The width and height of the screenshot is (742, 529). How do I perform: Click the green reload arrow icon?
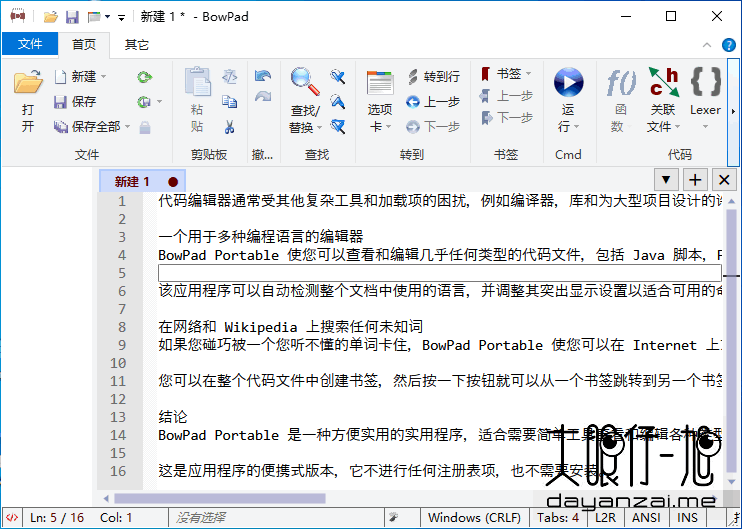pos(144,77)
